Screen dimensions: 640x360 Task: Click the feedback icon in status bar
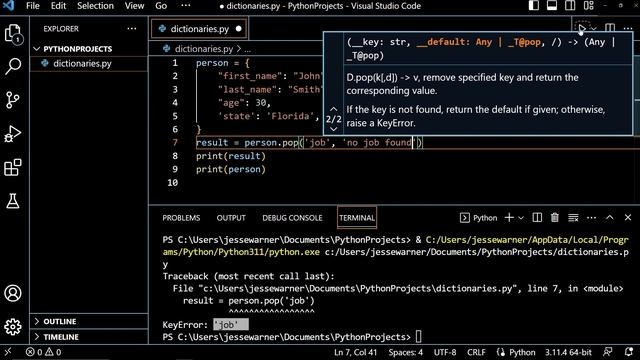(x=608, y=352)
